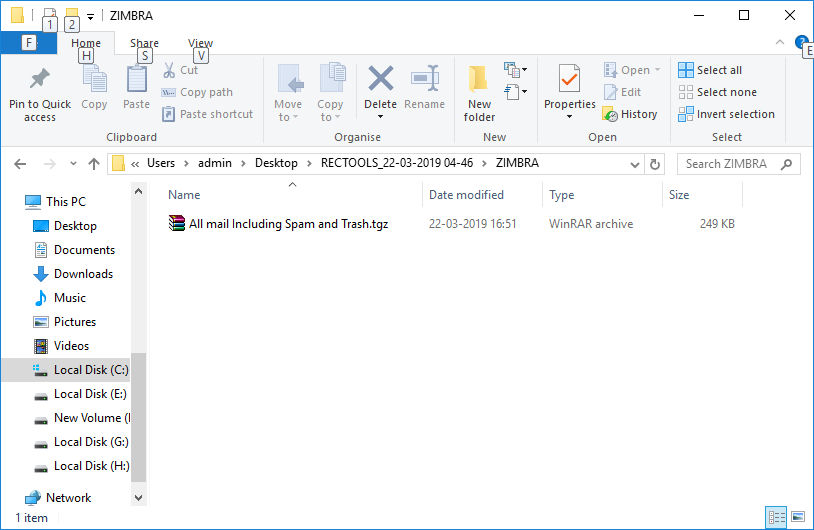Click the Rename icon
The image size is (814, 530).
click(x=425, y=79)
